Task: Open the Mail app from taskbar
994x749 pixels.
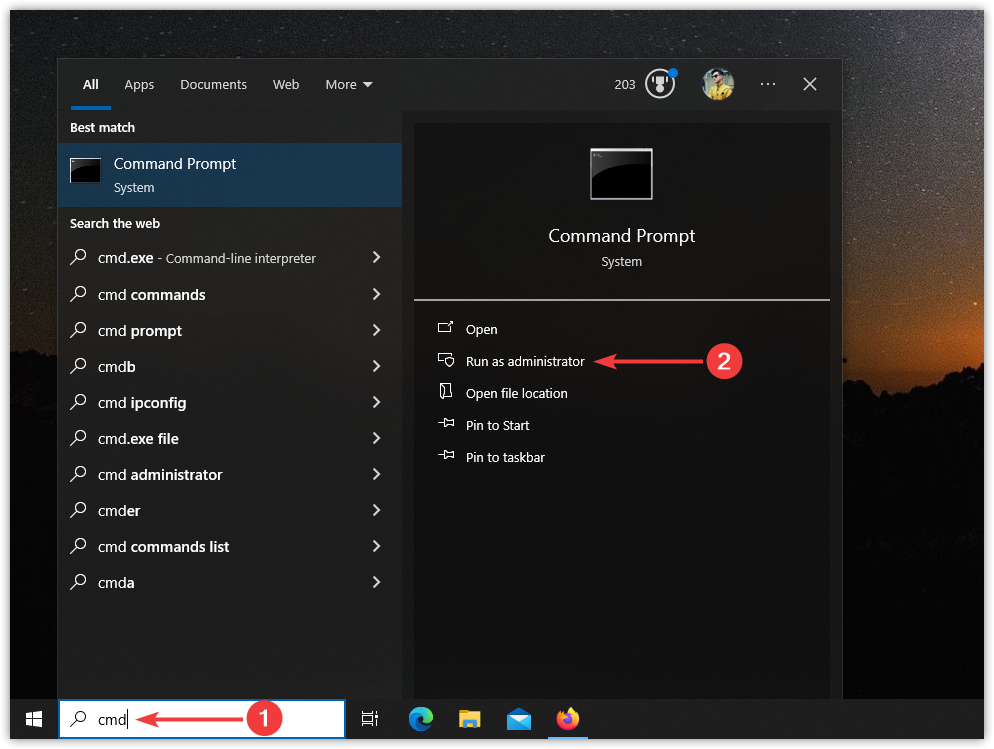Action: pos(518,718)
